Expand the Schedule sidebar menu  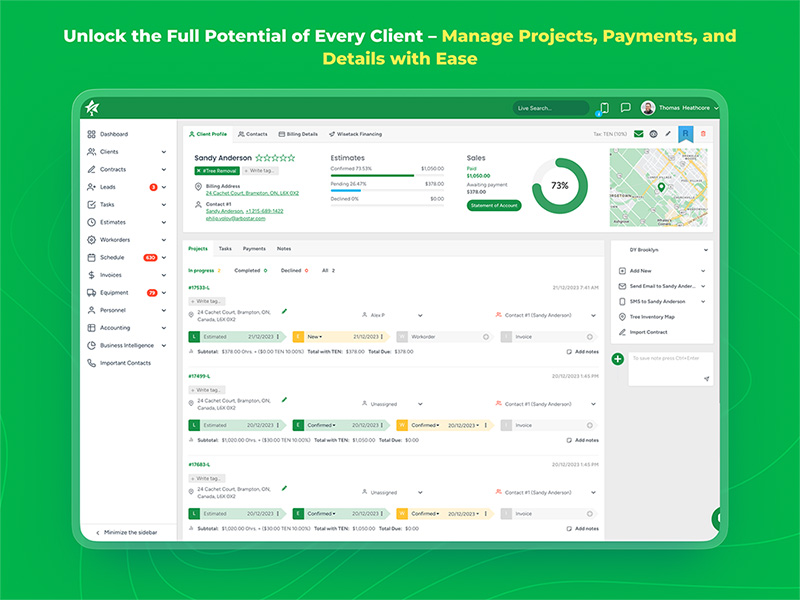(x=164, y=258)
